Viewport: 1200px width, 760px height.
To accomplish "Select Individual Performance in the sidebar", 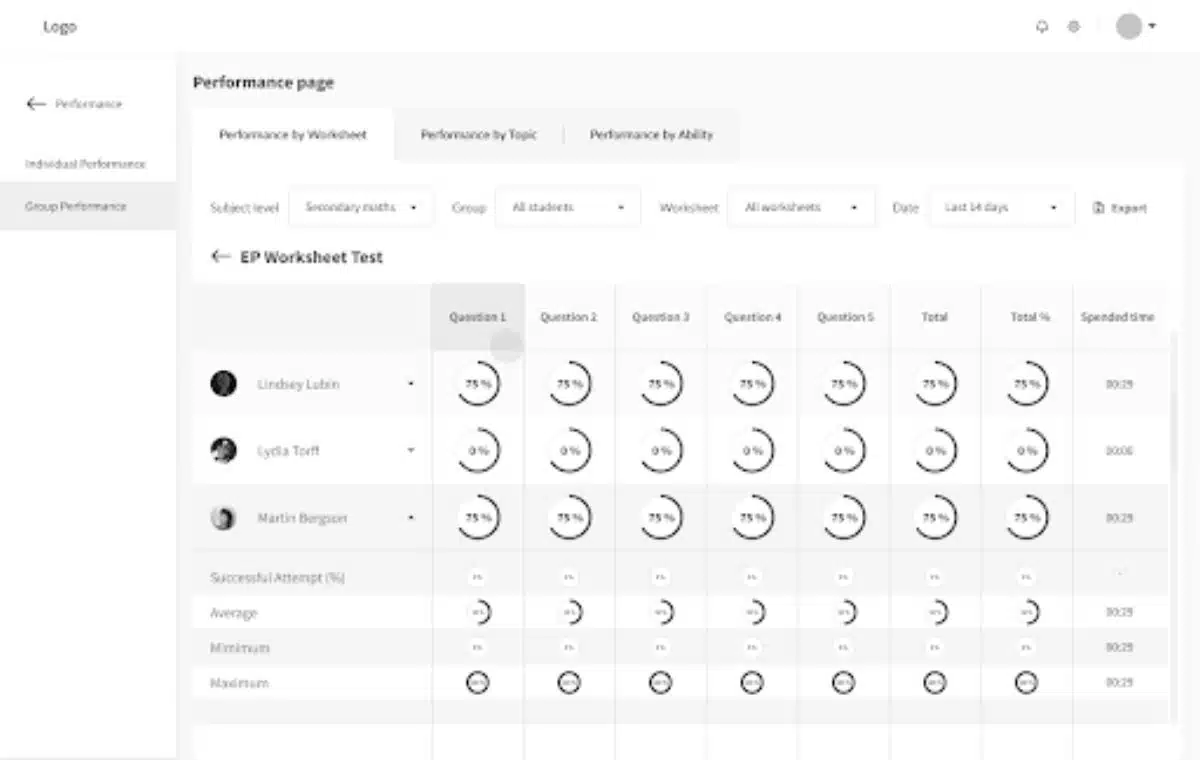I will click(86, 164).
